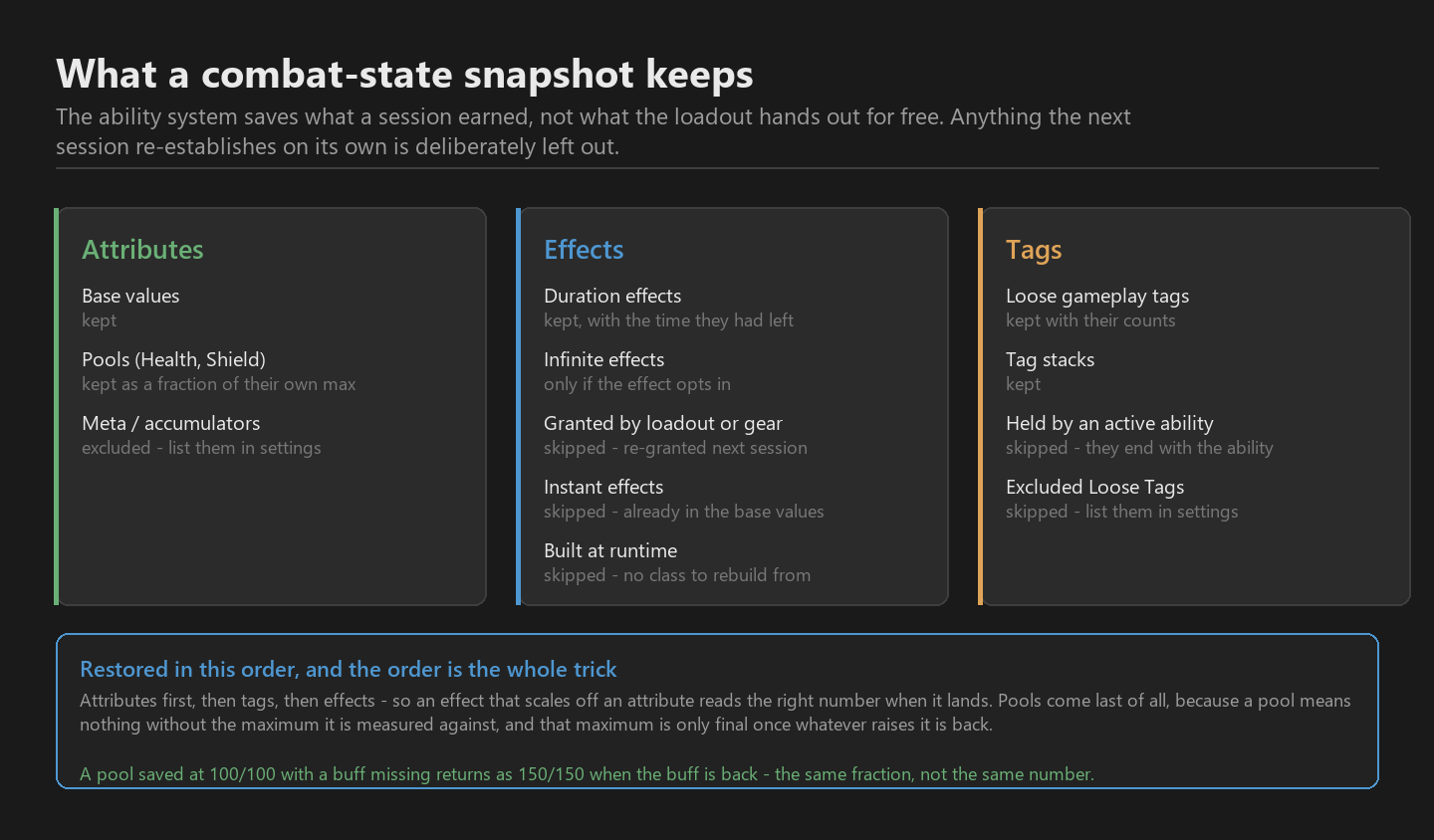
Task: Click the green accent bar of Attributes card
Action: pos(56,406)
